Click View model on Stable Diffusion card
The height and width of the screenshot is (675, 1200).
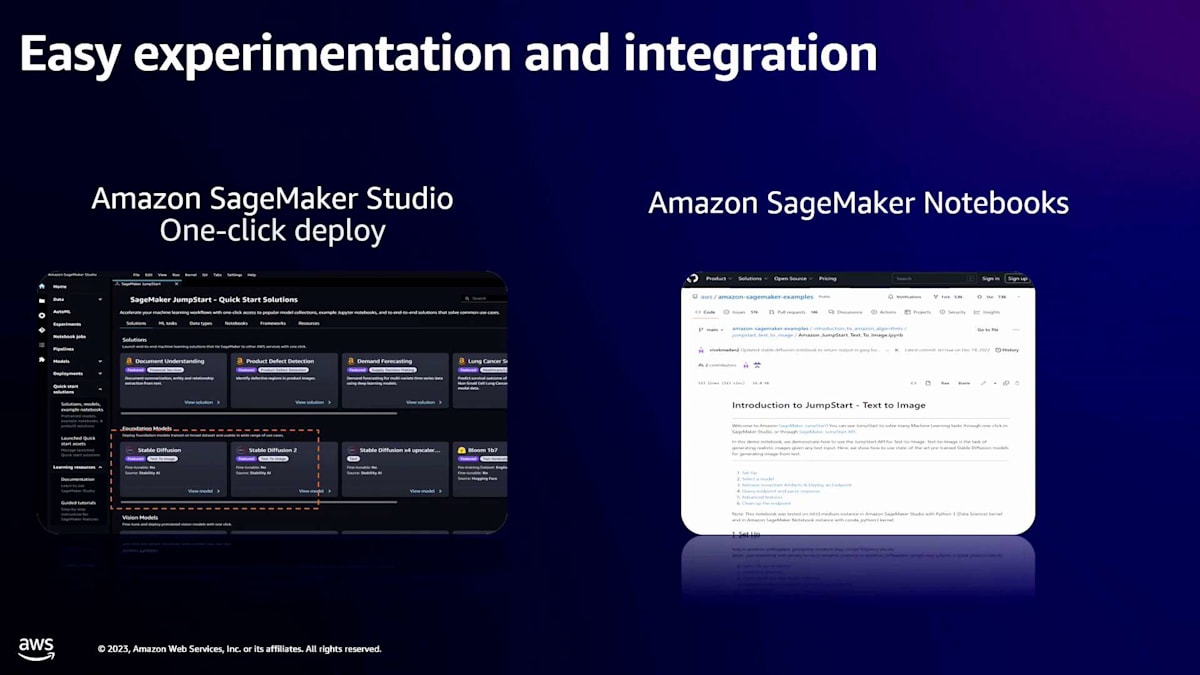(x=204, y=491)
